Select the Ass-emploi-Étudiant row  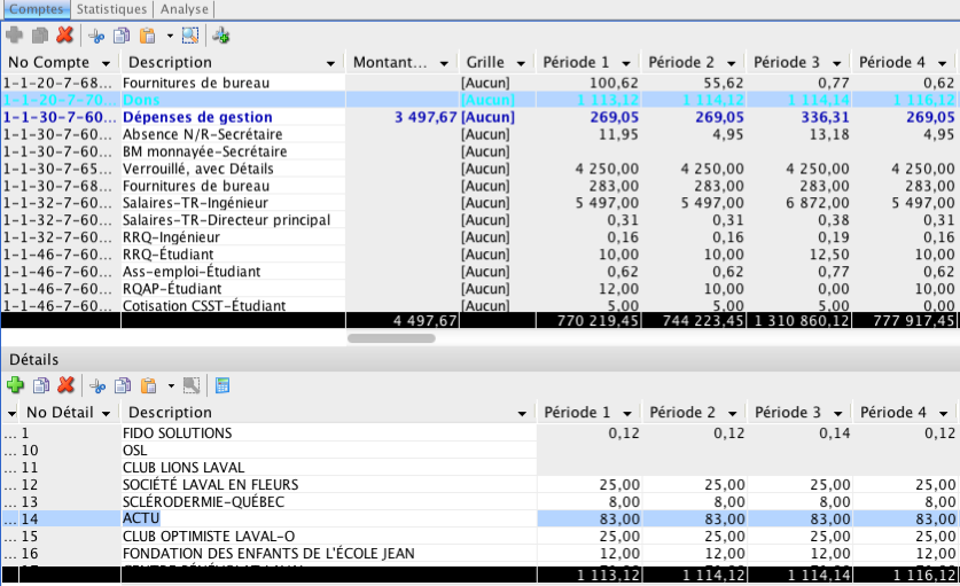480,271
